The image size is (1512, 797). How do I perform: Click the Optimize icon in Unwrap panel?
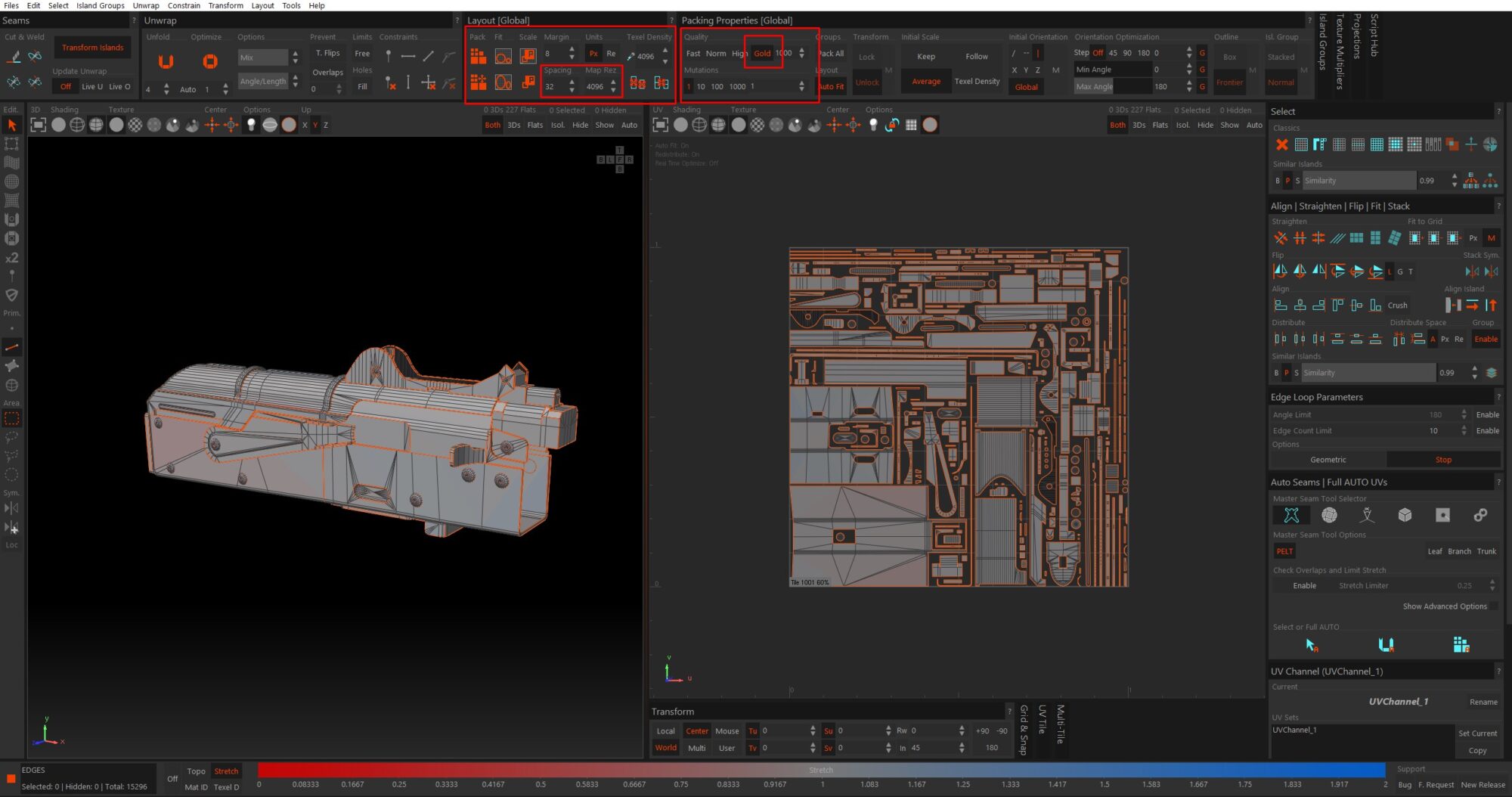[x=210, y=61]
